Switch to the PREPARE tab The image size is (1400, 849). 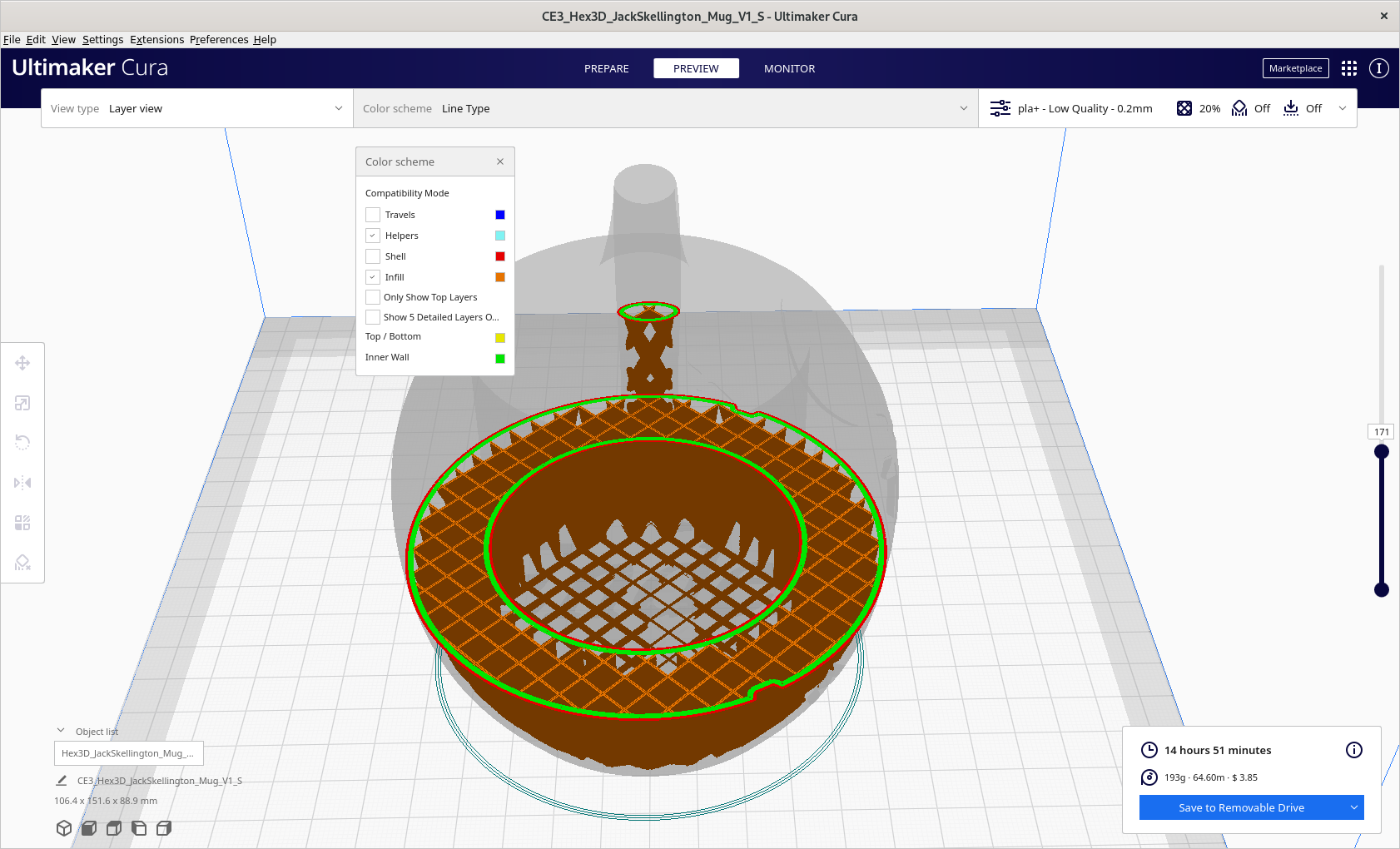click(607, 68)
